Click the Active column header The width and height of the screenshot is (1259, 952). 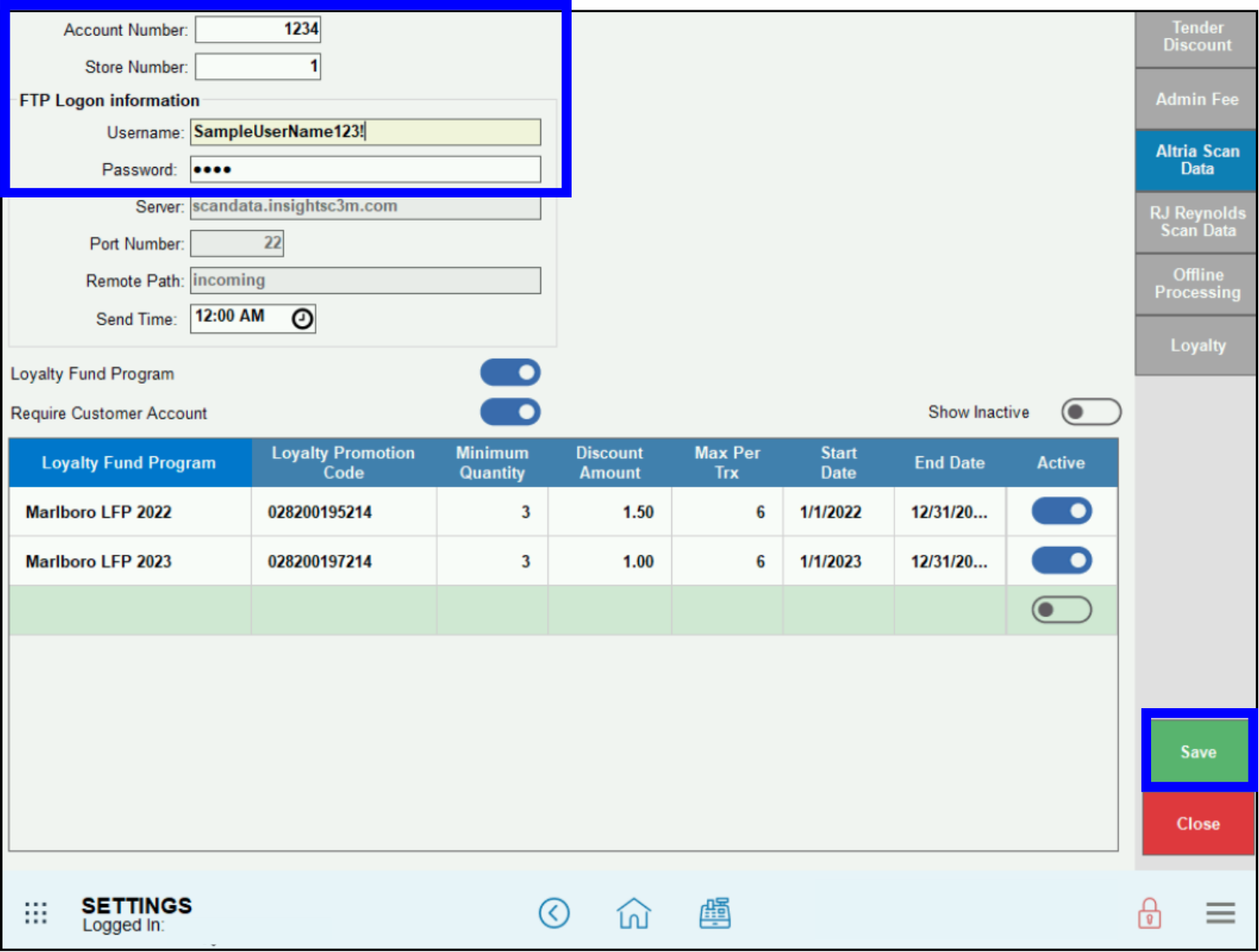coord(1061,463)
